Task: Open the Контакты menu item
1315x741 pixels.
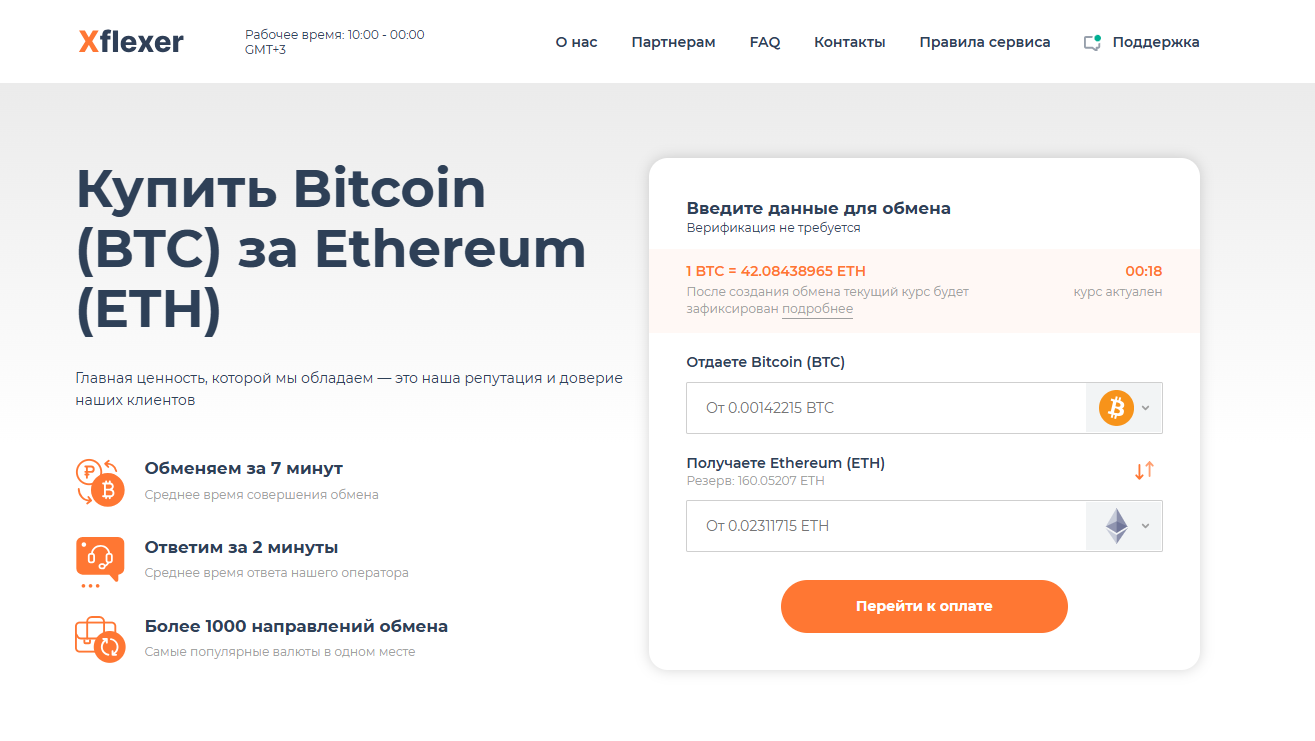Action: 849,42
